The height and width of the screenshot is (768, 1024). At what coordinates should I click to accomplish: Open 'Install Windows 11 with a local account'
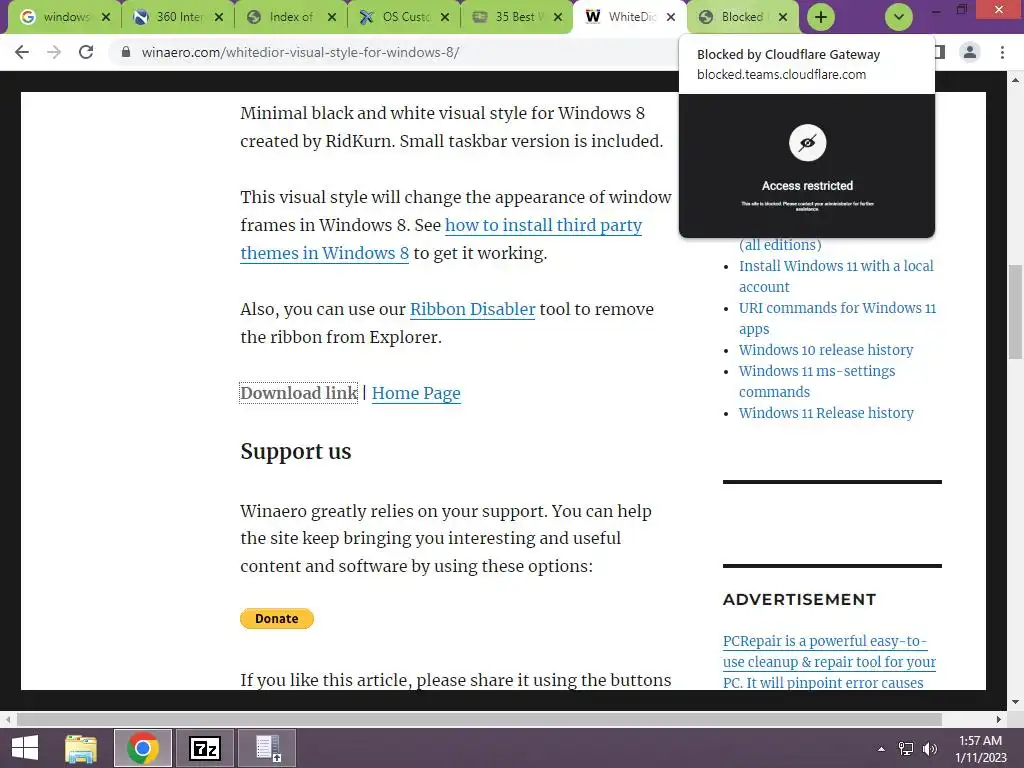836,276
